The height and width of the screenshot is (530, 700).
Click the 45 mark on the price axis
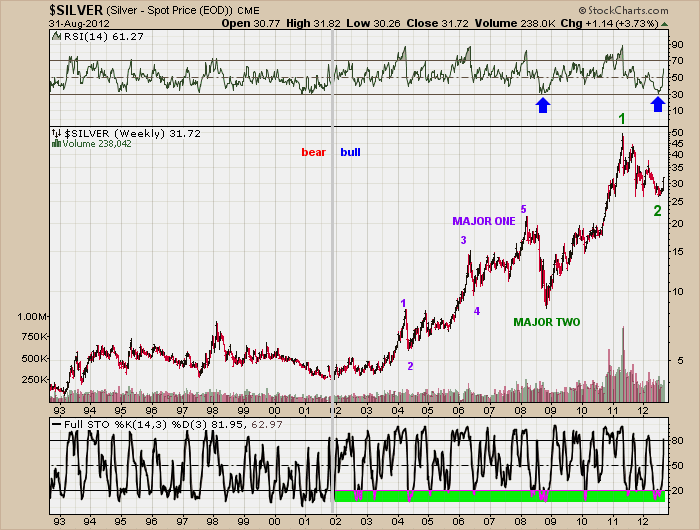point(677,143)
